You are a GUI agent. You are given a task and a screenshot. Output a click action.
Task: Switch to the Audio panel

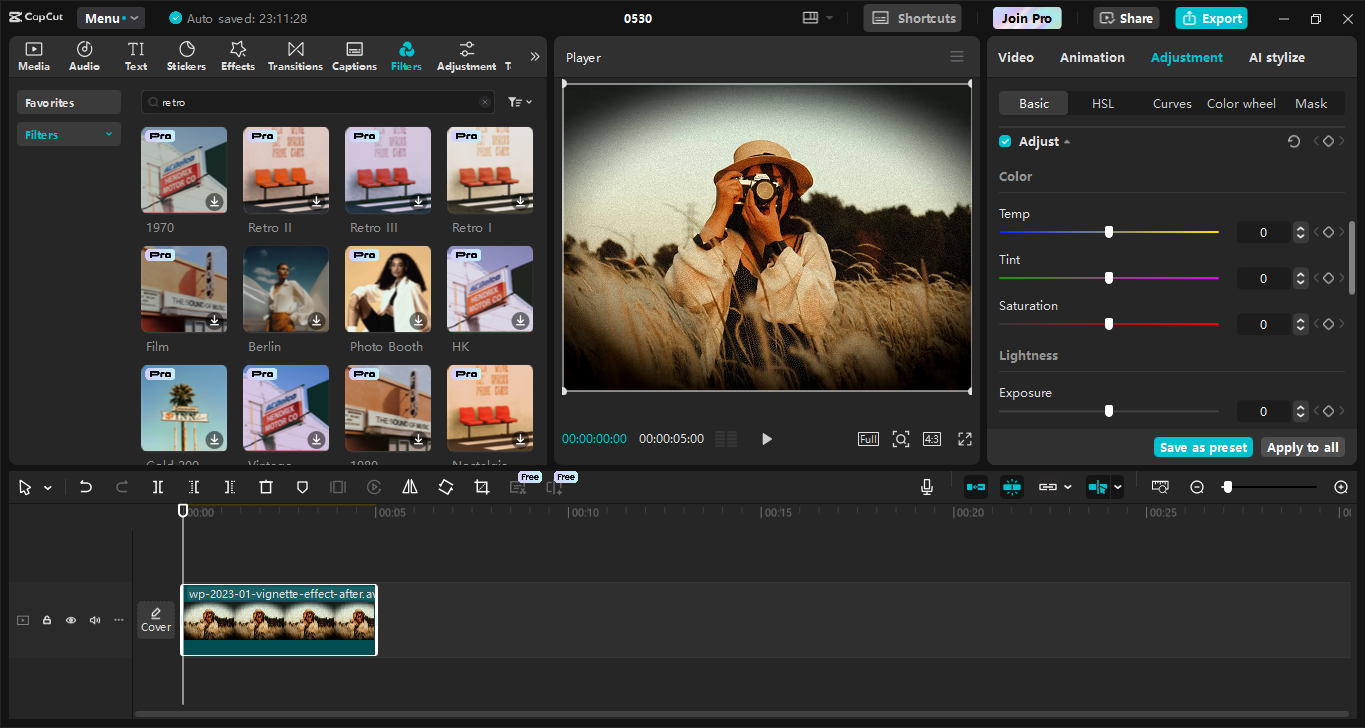[x=84, y=55]
